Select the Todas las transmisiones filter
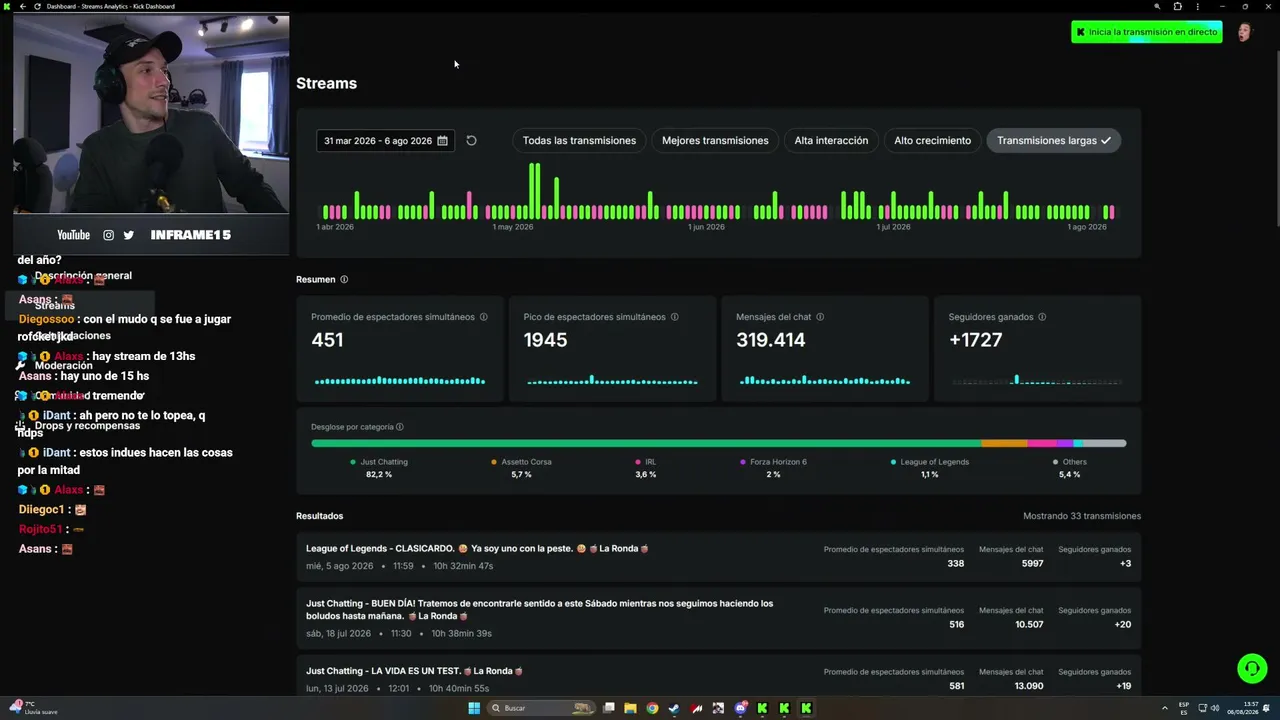Screen dimensions: 1280x720 pyautogui.click(x=579, y=141)
